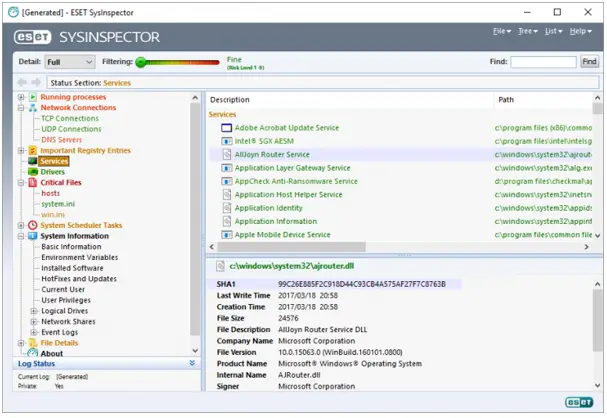This screenshot has width=607, height=418.
Task: Click the Path column header
Action: point(544,100)
